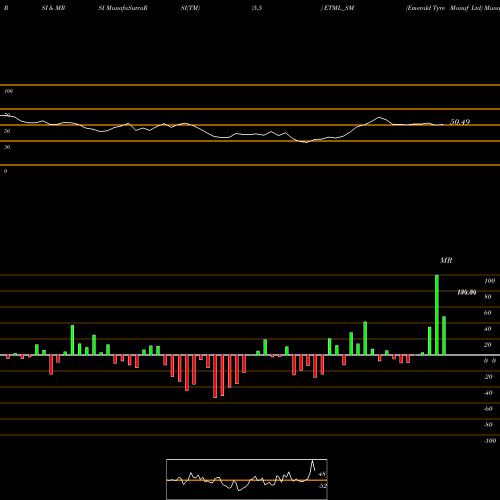Click the "SI(TM)" header label
500x500 pixels.
[190, 8]
